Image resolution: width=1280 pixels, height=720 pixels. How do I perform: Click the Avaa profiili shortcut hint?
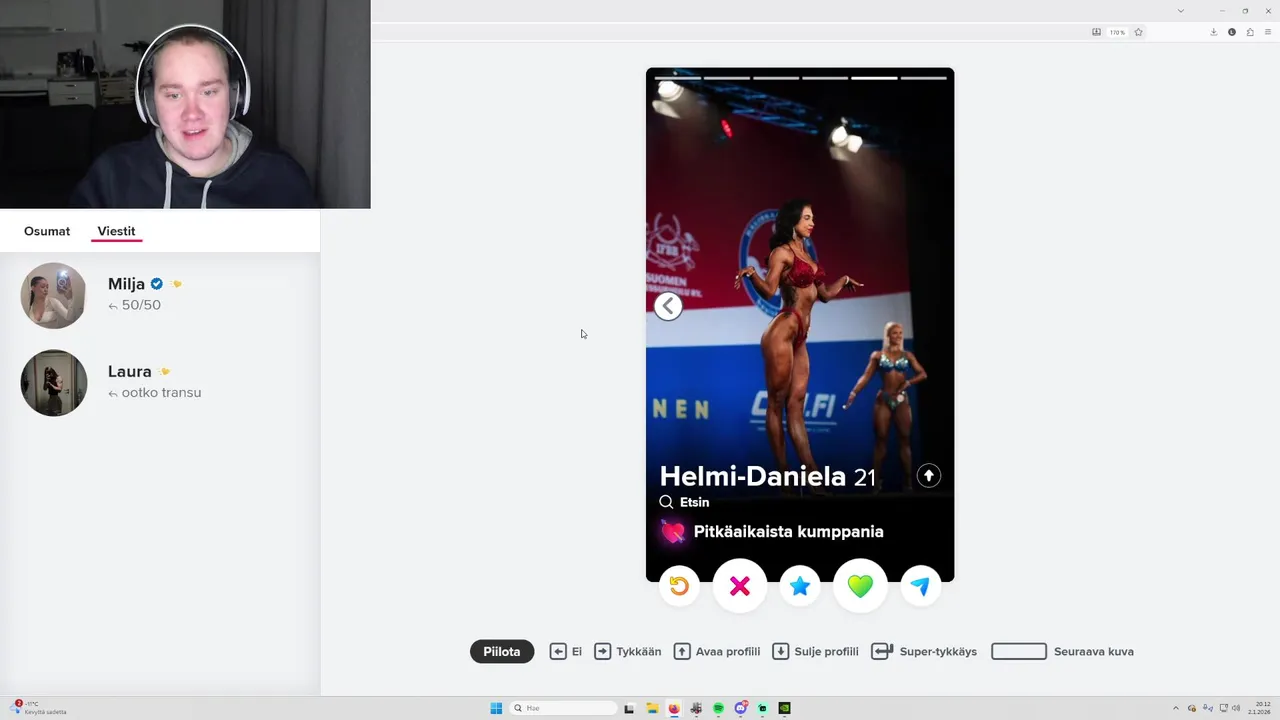(717, 651)
